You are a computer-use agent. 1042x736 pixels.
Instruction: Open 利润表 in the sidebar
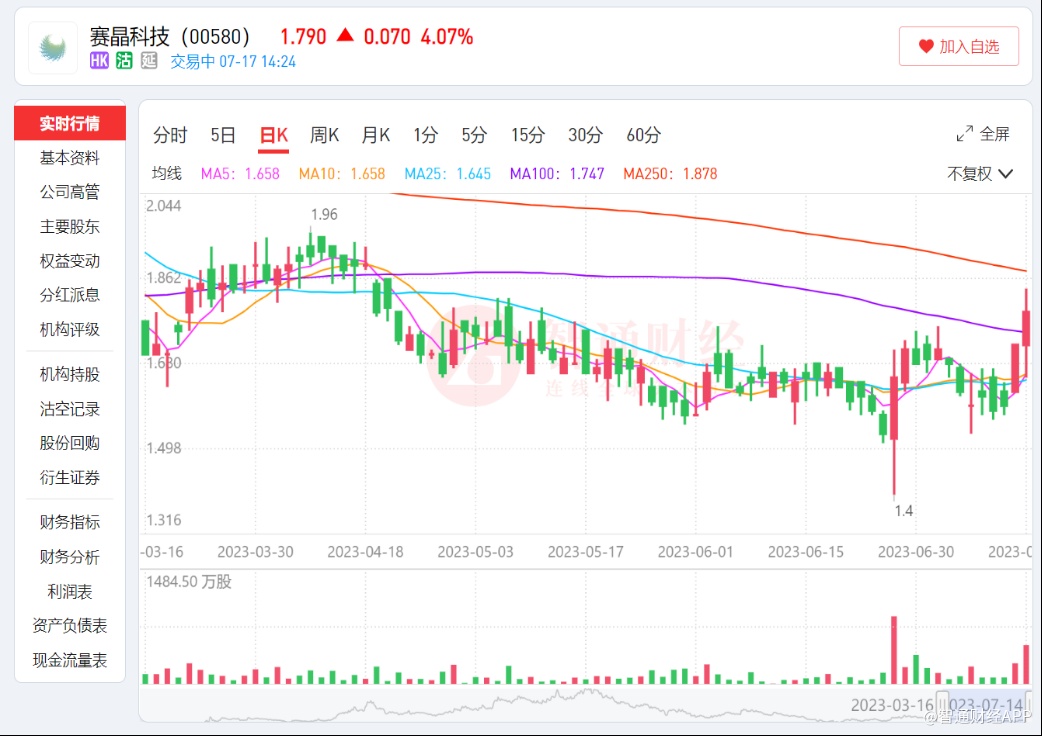click(x=70, y=592)
